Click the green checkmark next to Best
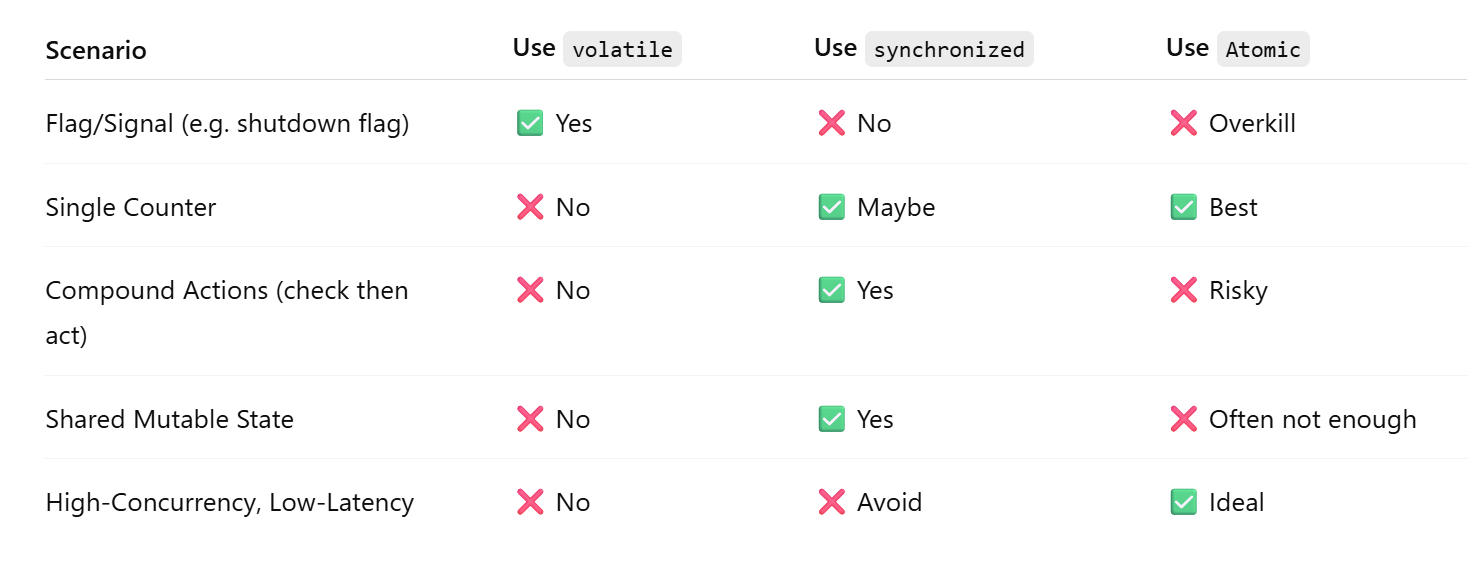The height and width of the screenshot is (571, 1467). click(x=1183, y=207)
